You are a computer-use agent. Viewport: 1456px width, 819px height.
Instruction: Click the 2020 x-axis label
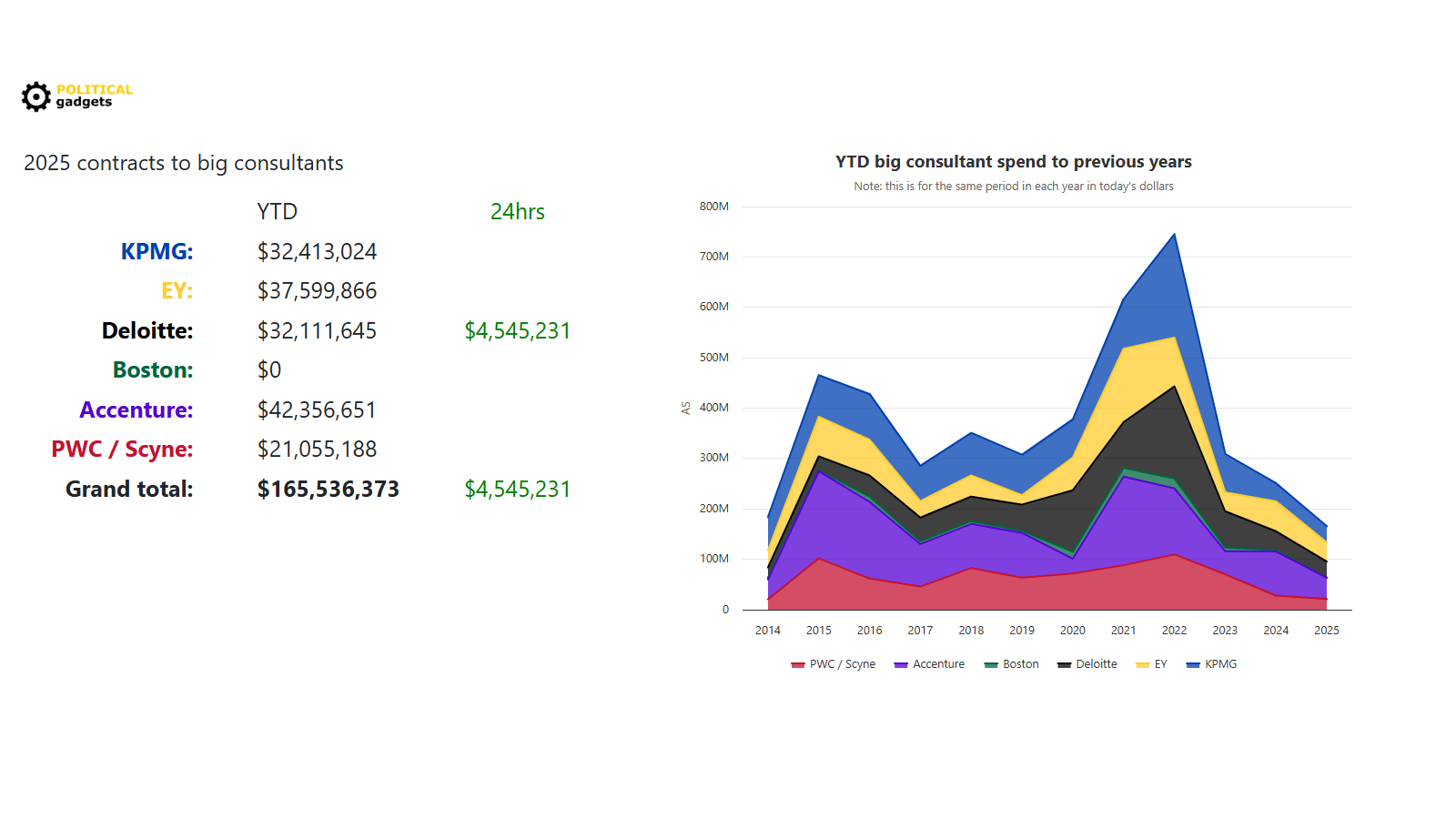tap(1073, 630)
